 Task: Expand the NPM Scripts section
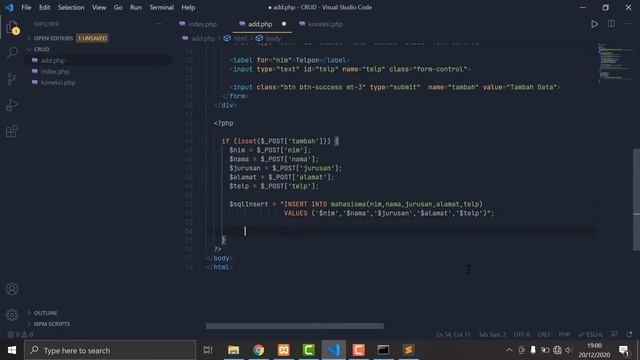click(52, 324)
